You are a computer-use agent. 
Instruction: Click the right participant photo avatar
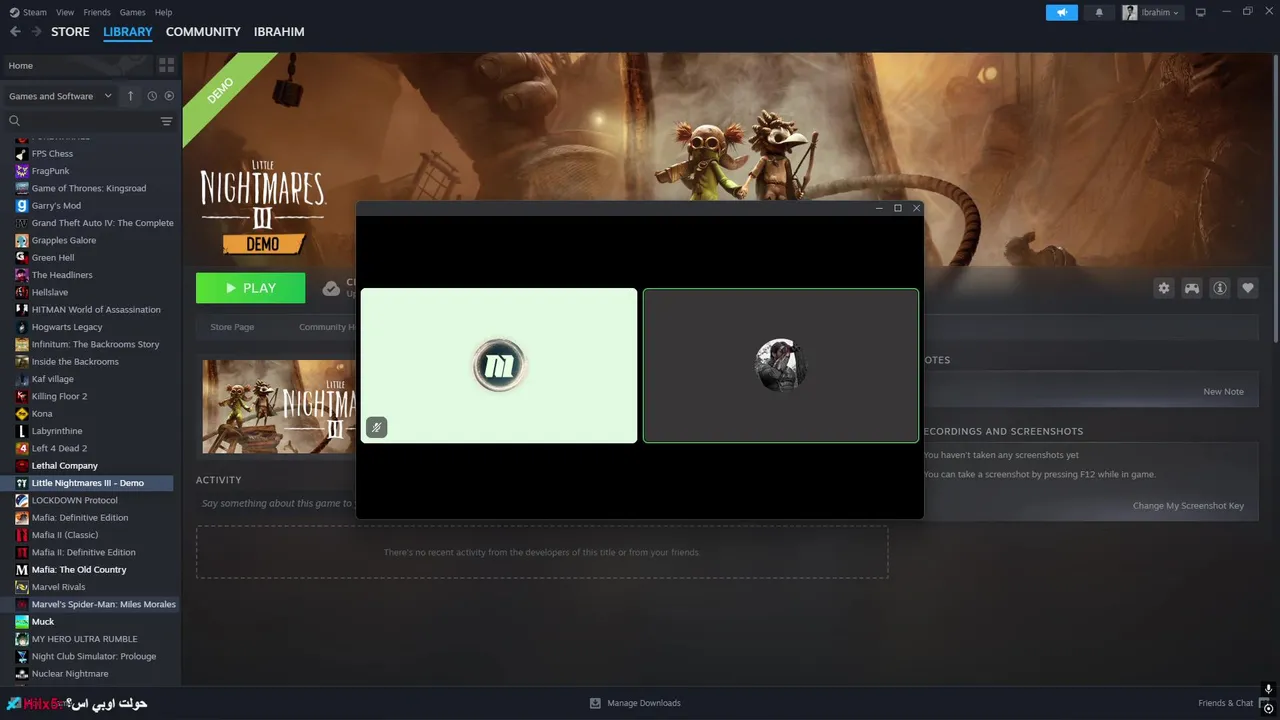tap(781, 366)
